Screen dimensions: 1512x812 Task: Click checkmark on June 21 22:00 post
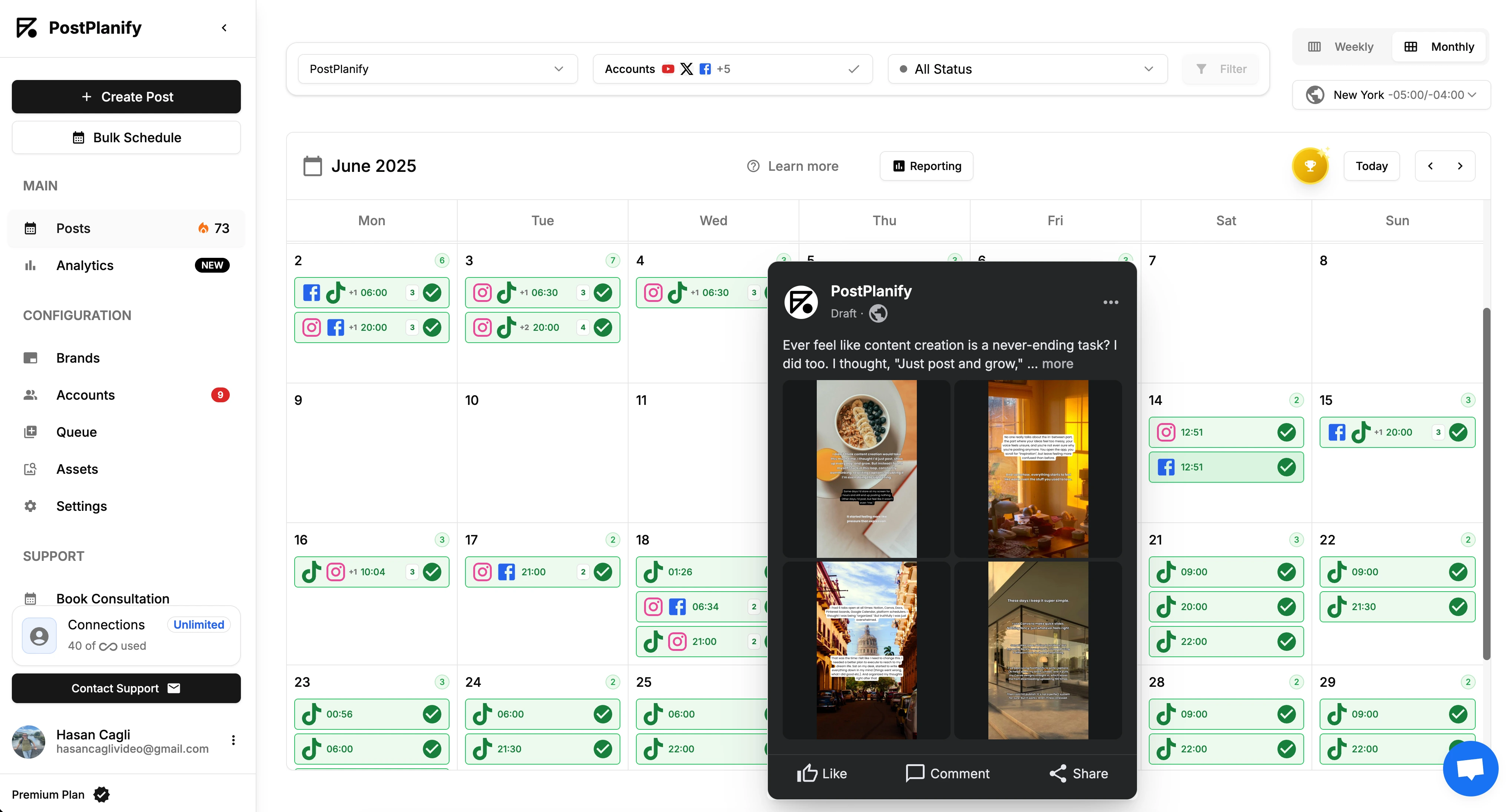coord(1287,642)
